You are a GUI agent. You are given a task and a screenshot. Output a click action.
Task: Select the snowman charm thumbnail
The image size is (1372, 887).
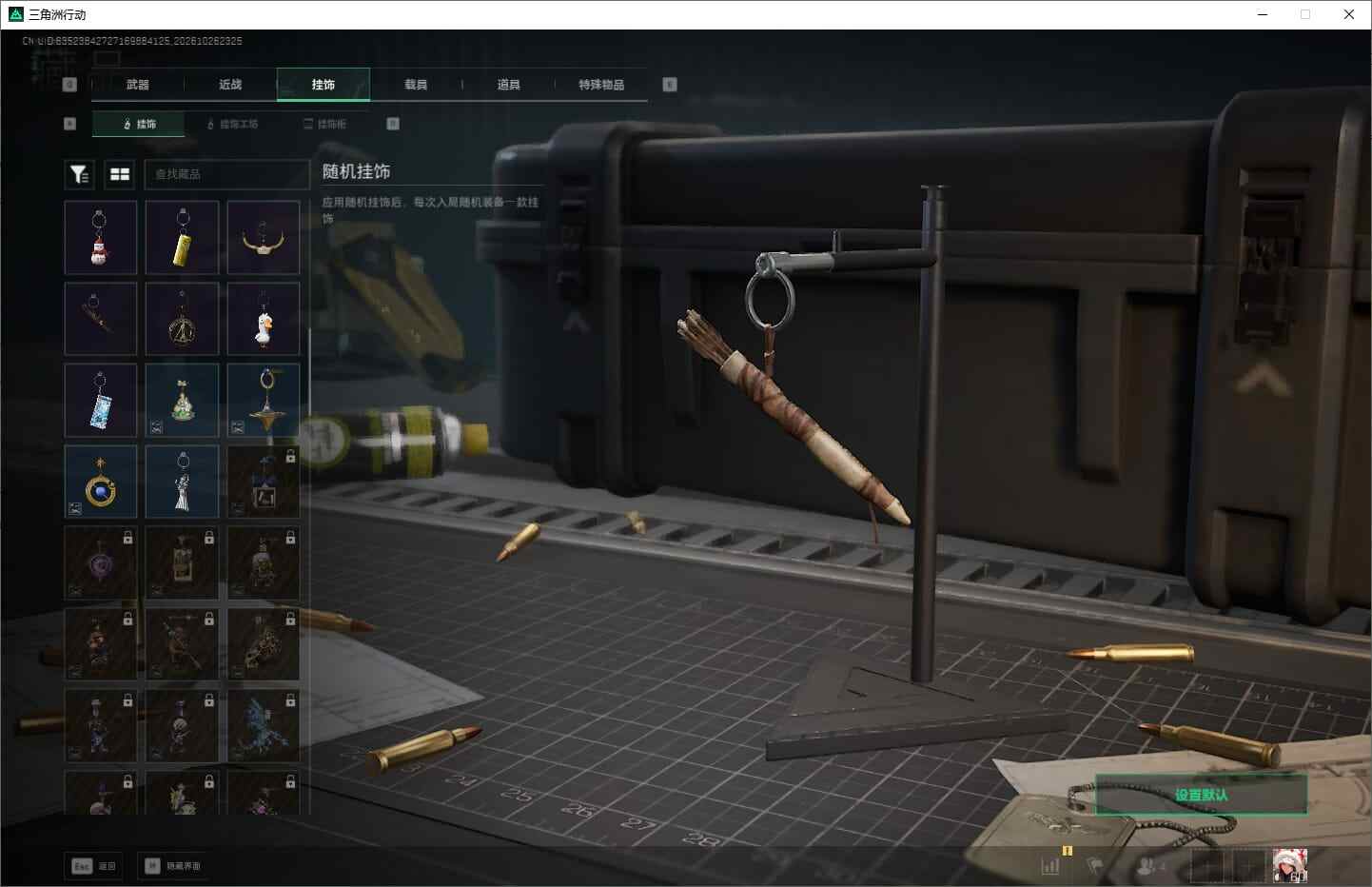(x=101, y=237)
